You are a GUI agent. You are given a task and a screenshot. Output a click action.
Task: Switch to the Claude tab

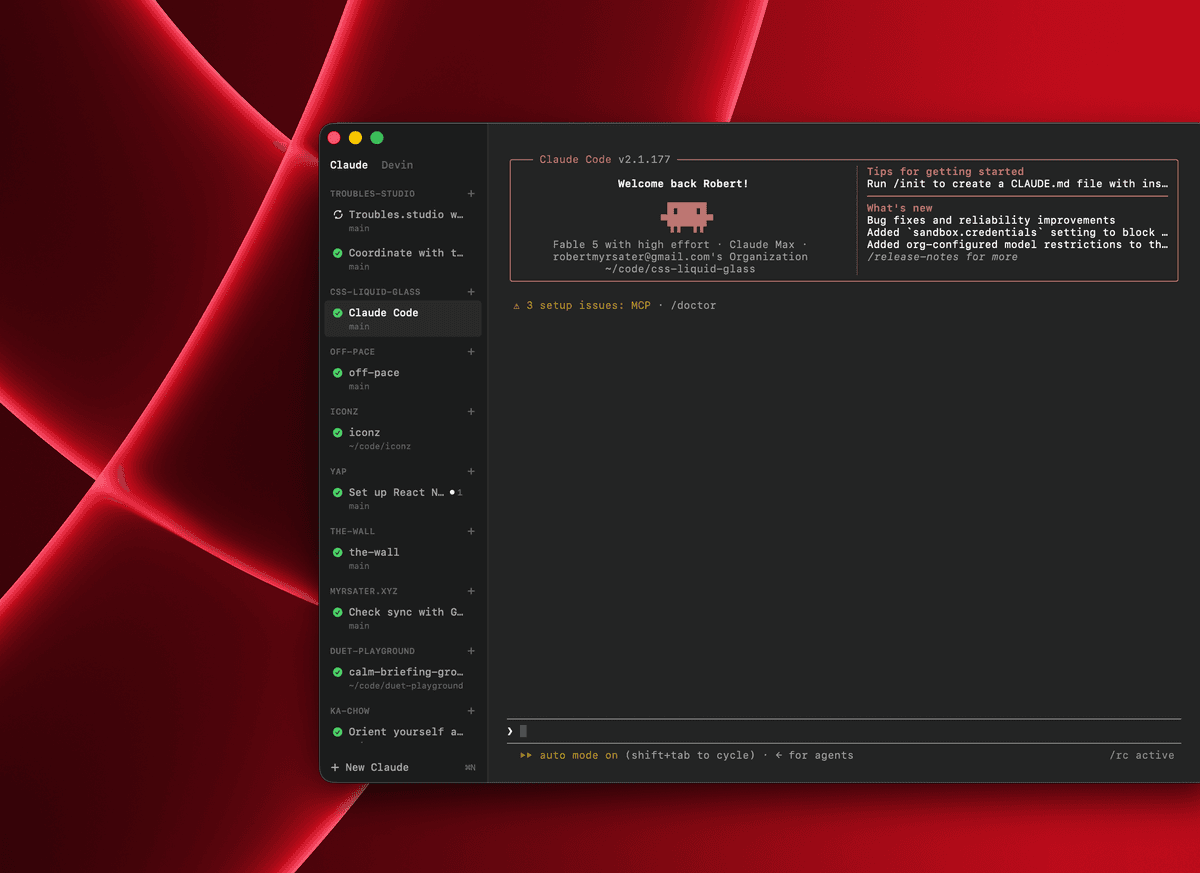coord(349,165)
